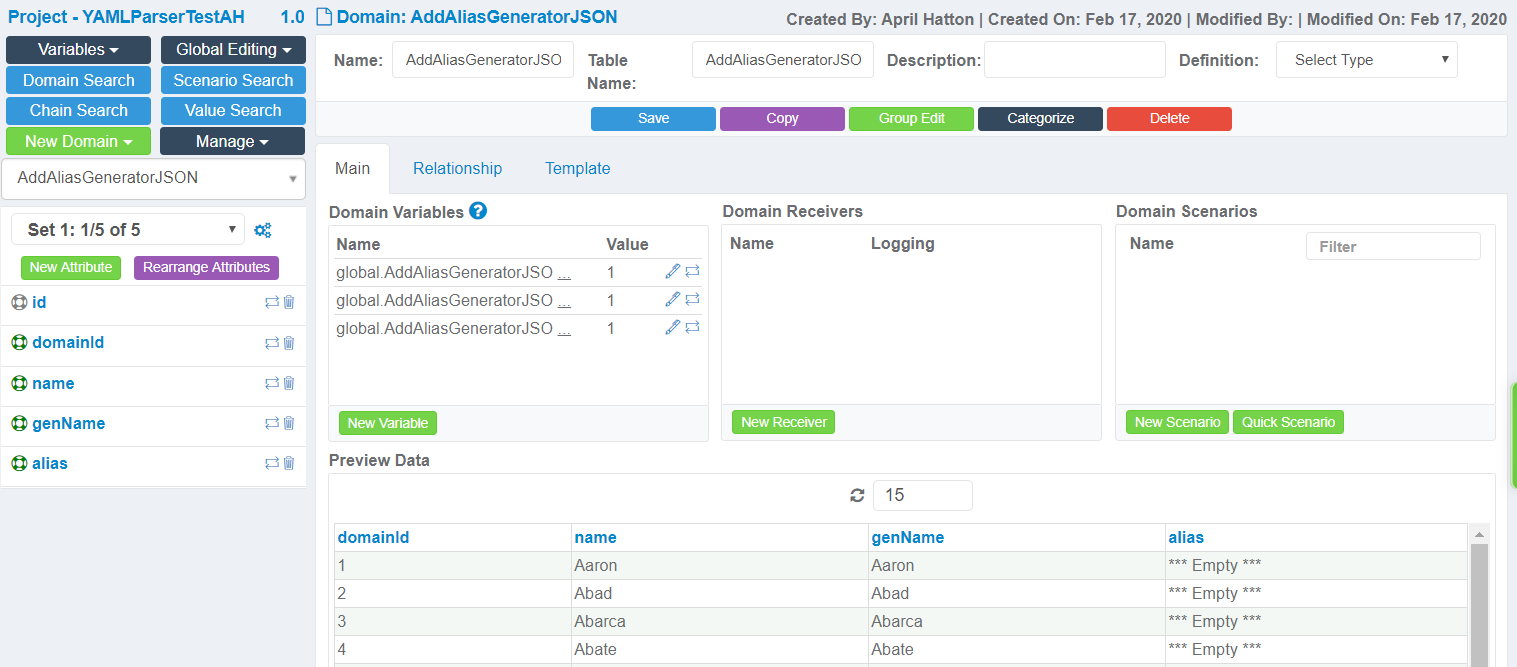The width and height of the screenshot is (1517, 667).
Task: Delete the name attribute with trash icon
Action: tap(289, 383)
